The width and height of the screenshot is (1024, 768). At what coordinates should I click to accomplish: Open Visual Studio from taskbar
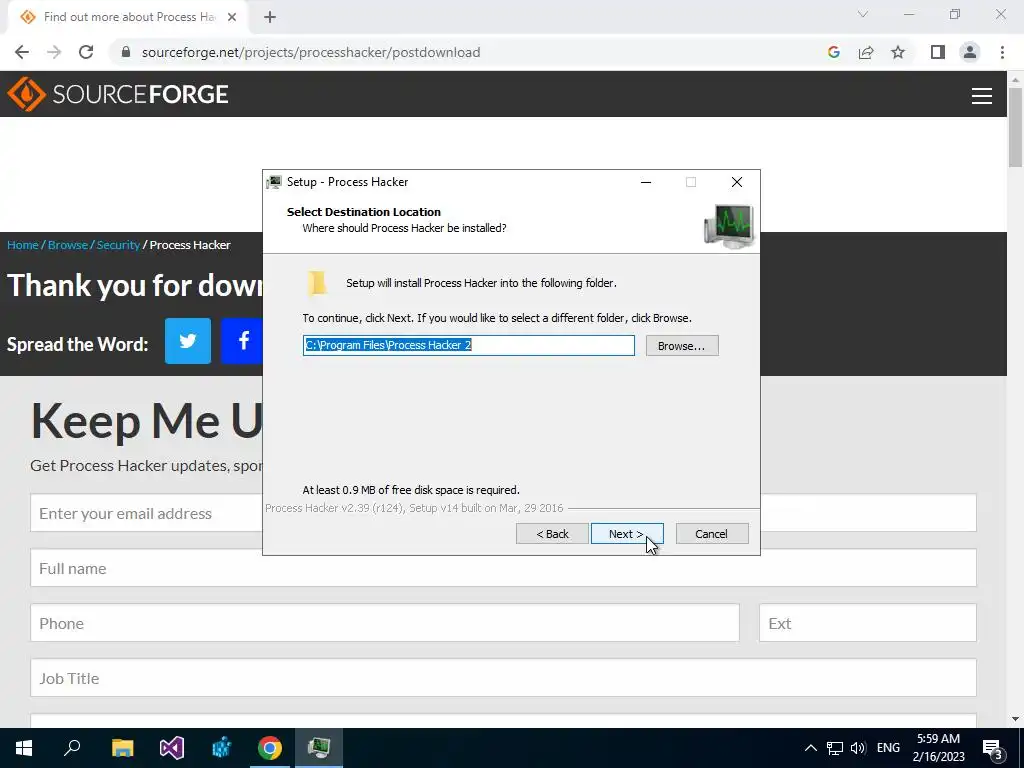(x=172, y=748)
